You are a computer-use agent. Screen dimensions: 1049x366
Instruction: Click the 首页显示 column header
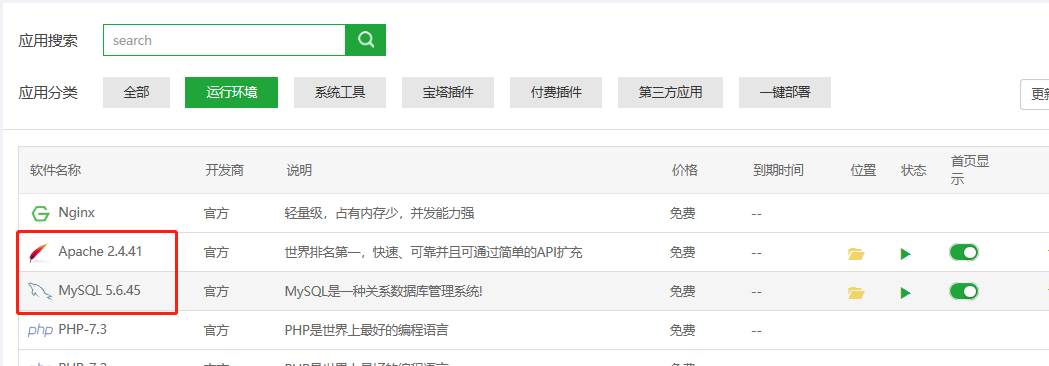[x=970, y=170]
